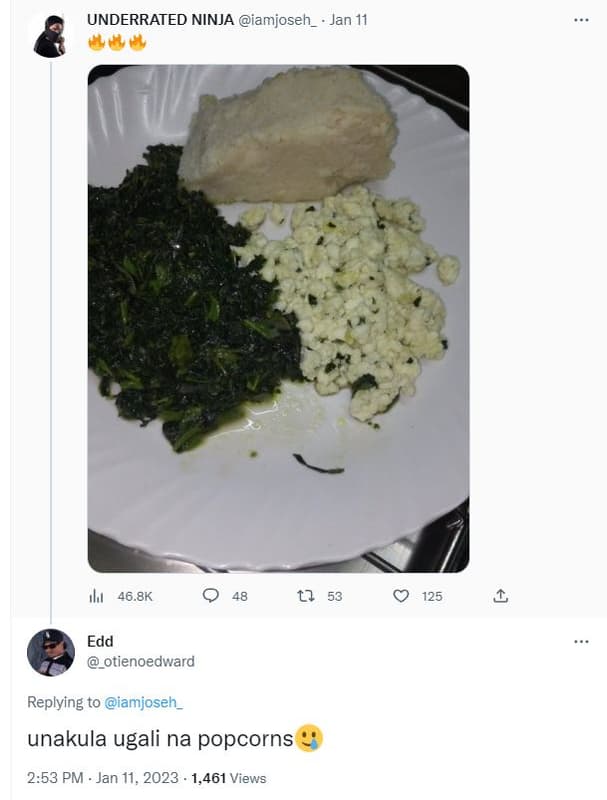
Task: Open the @_otienoedward handle
Action: click(141, 661)
